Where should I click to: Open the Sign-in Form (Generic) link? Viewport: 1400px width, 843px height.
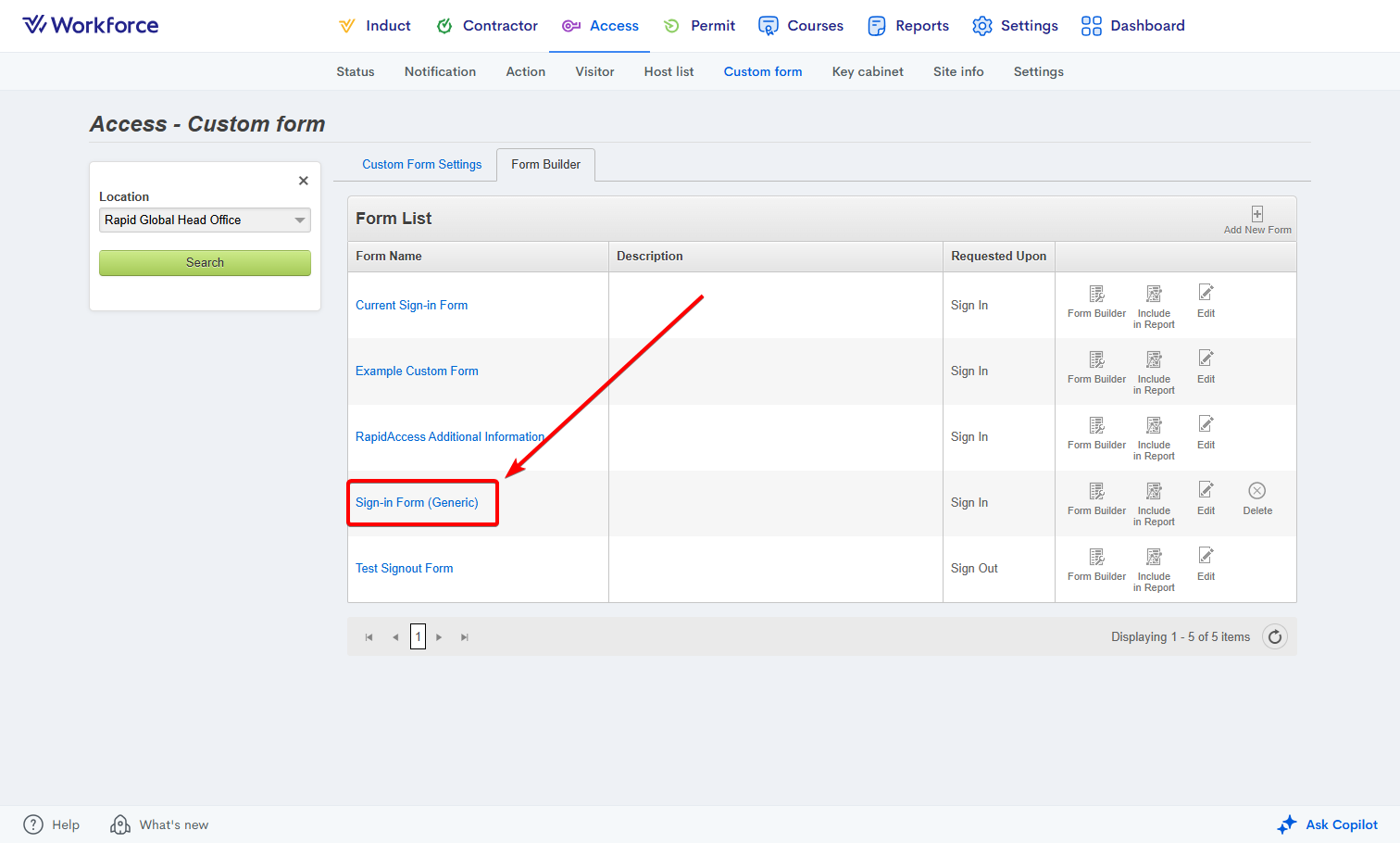[x=417, y=503]
